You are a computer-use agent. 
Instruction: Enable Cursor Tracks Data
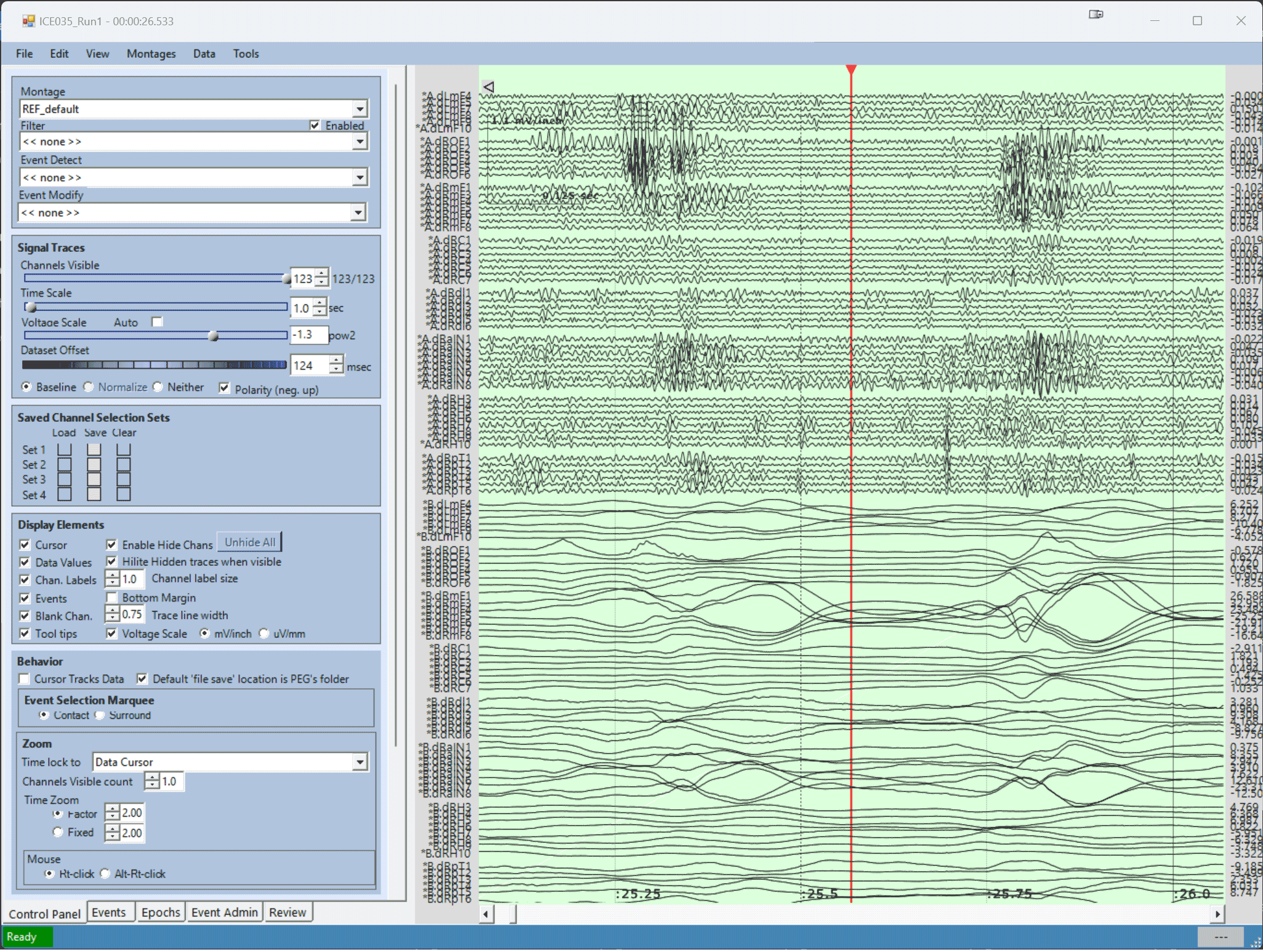coord(25,679)
